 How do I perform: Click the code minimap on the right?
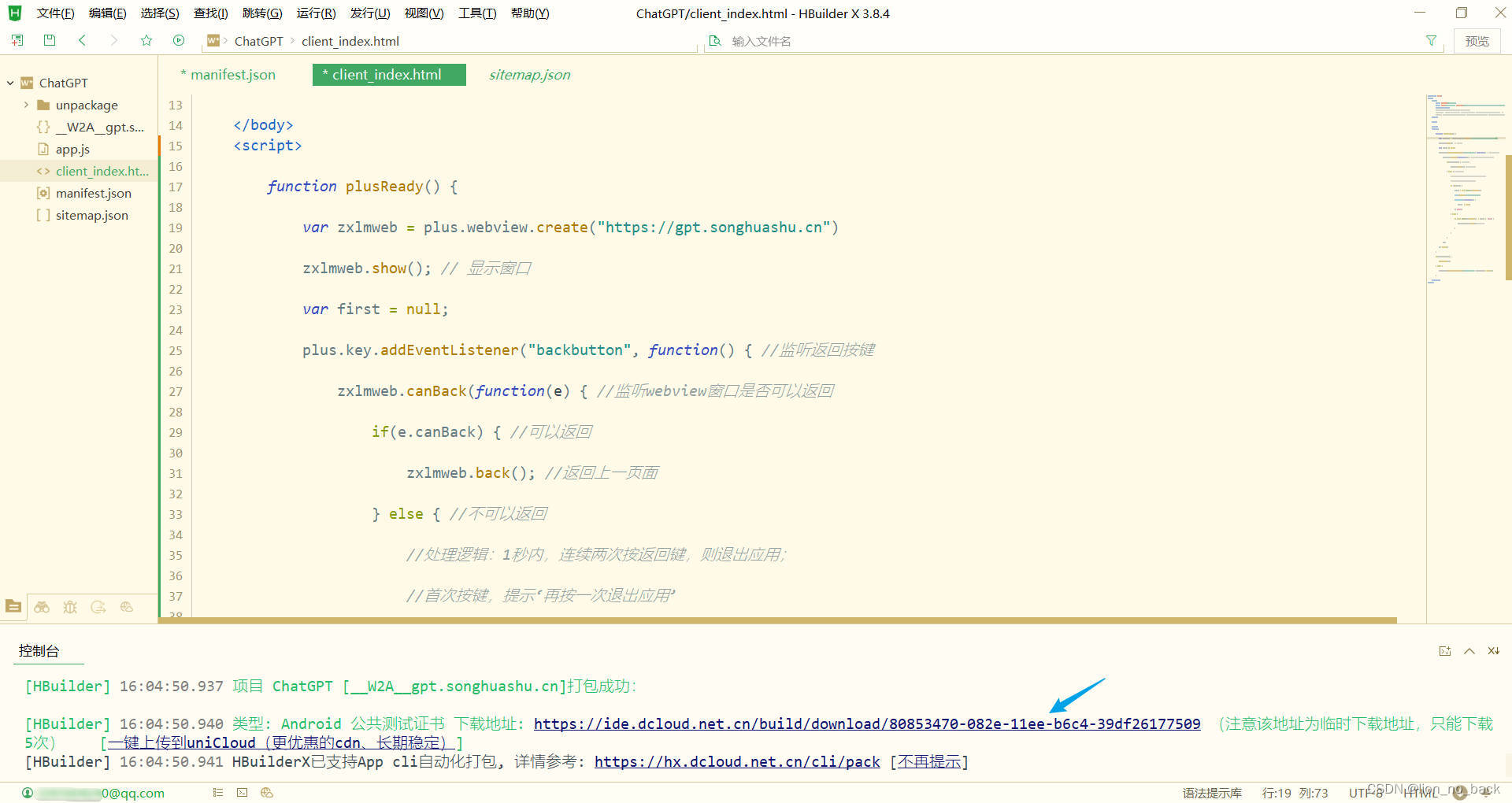[1465, 189]
